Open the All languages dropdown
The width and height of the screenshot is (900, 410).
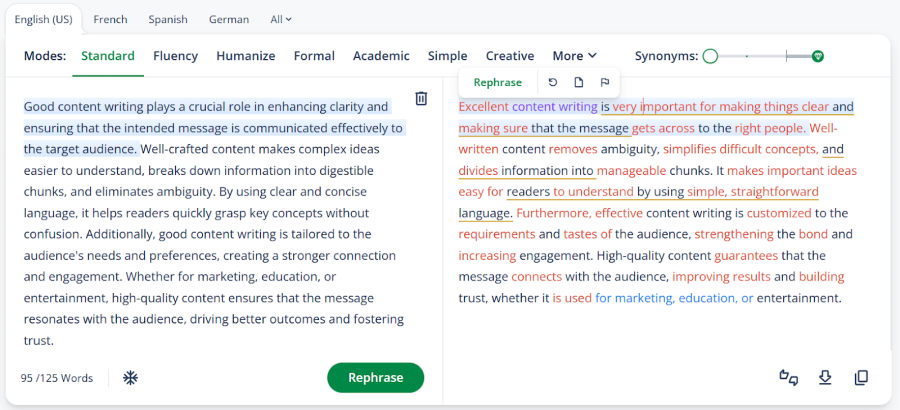(281, 19)
